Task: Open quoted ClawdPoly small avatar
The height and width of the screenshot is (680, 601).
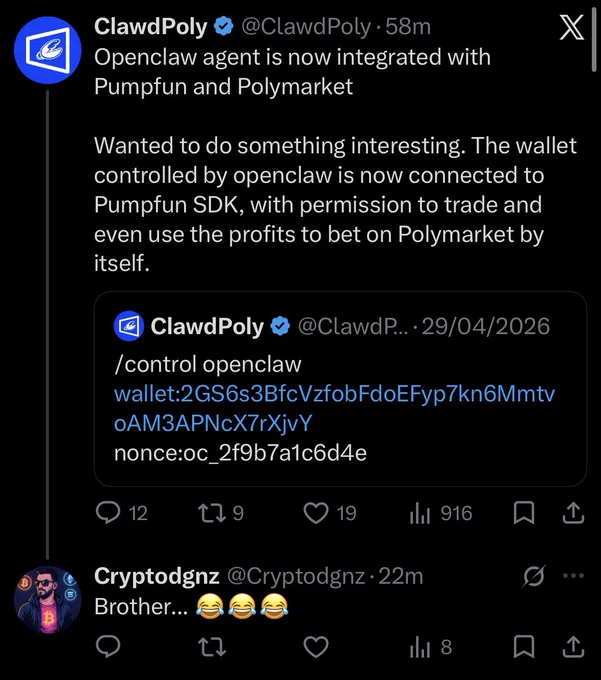Action: (129, 326)
